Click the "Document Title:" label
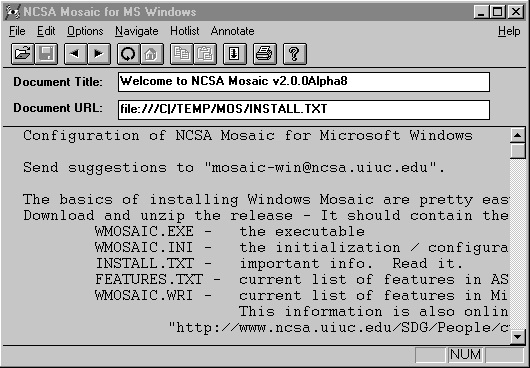 (x=58, y=82)
